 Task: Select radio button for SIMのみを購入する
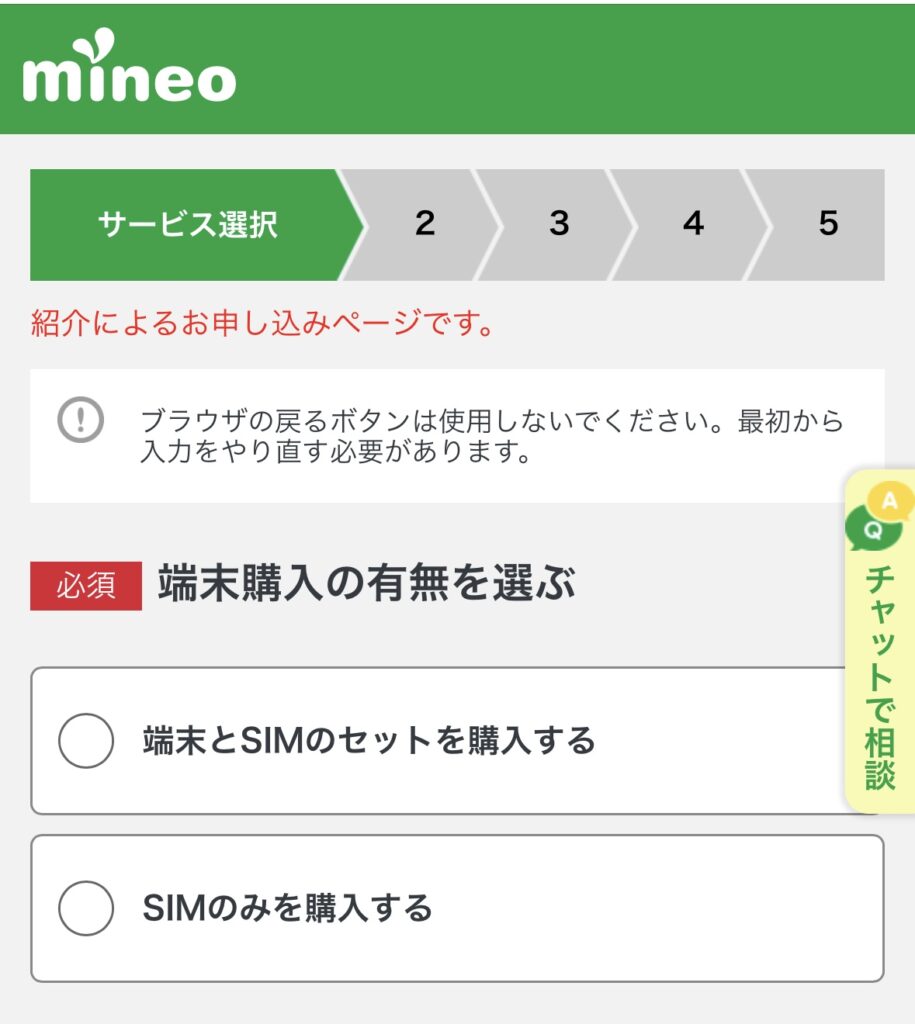click(x=86, y=908)
